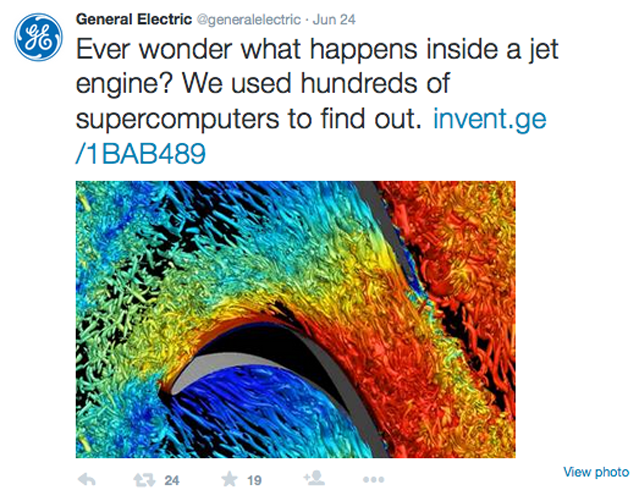Open the more options ellipsis menu

(x=373, y=480)
